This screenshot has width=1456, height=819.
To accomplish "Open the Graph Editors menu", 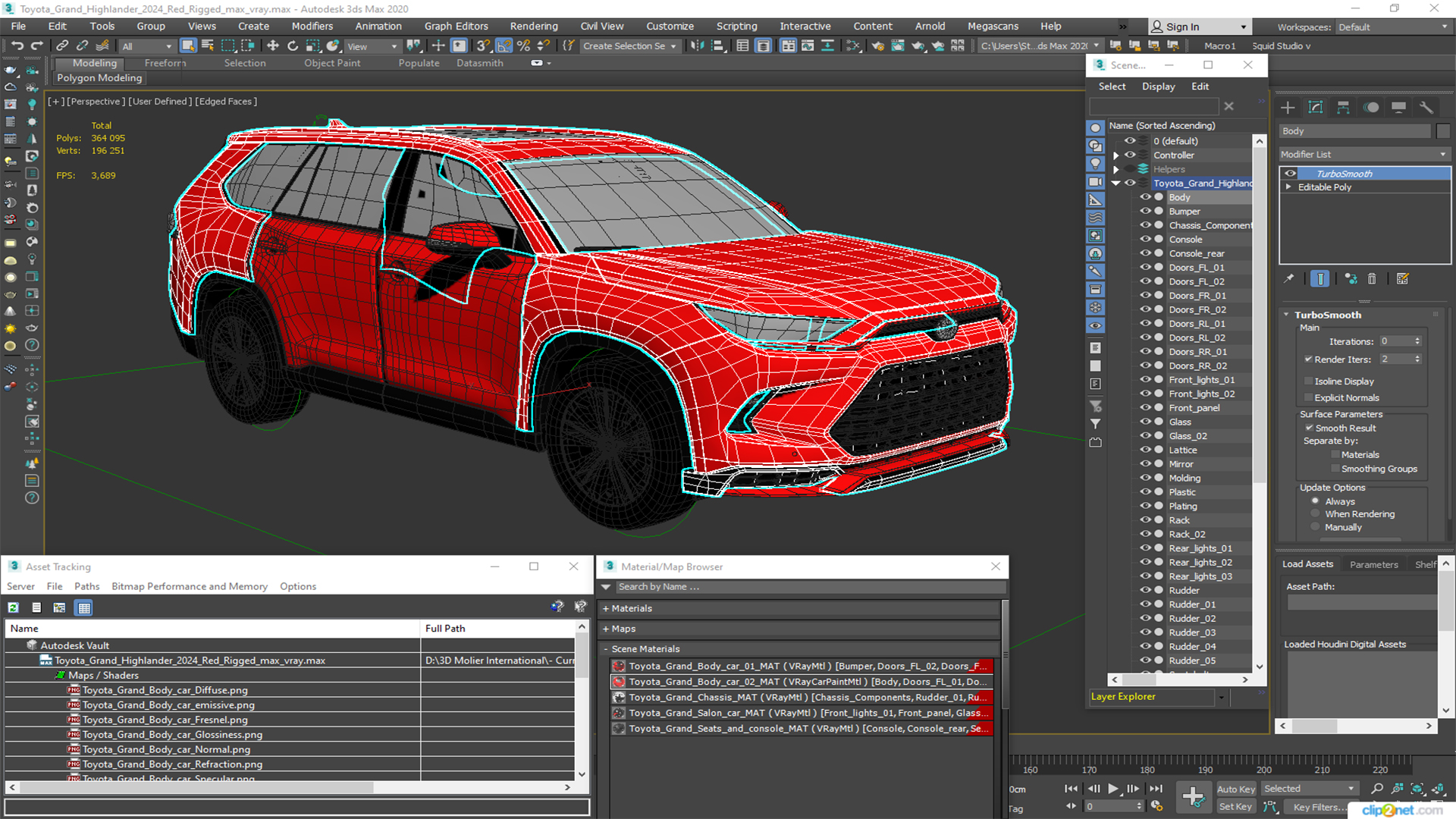I will pyautogui.click(x=456, y=26).
